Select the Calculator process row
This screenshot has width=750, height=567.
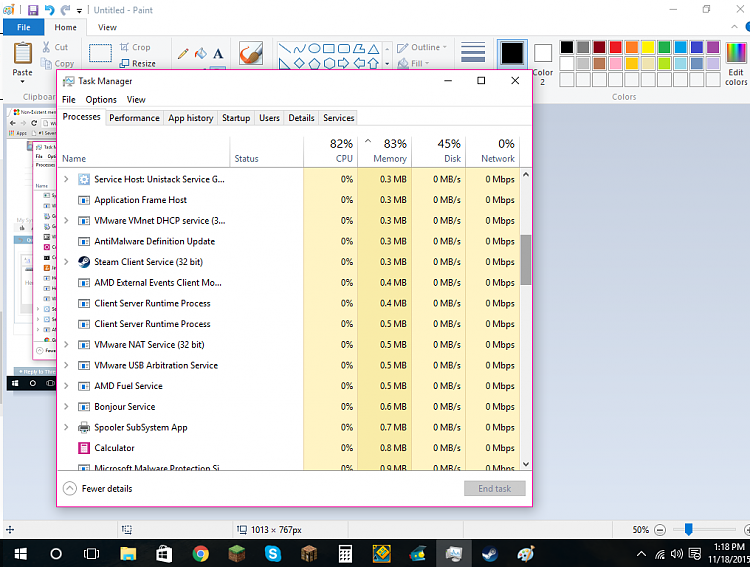(289, 448)
